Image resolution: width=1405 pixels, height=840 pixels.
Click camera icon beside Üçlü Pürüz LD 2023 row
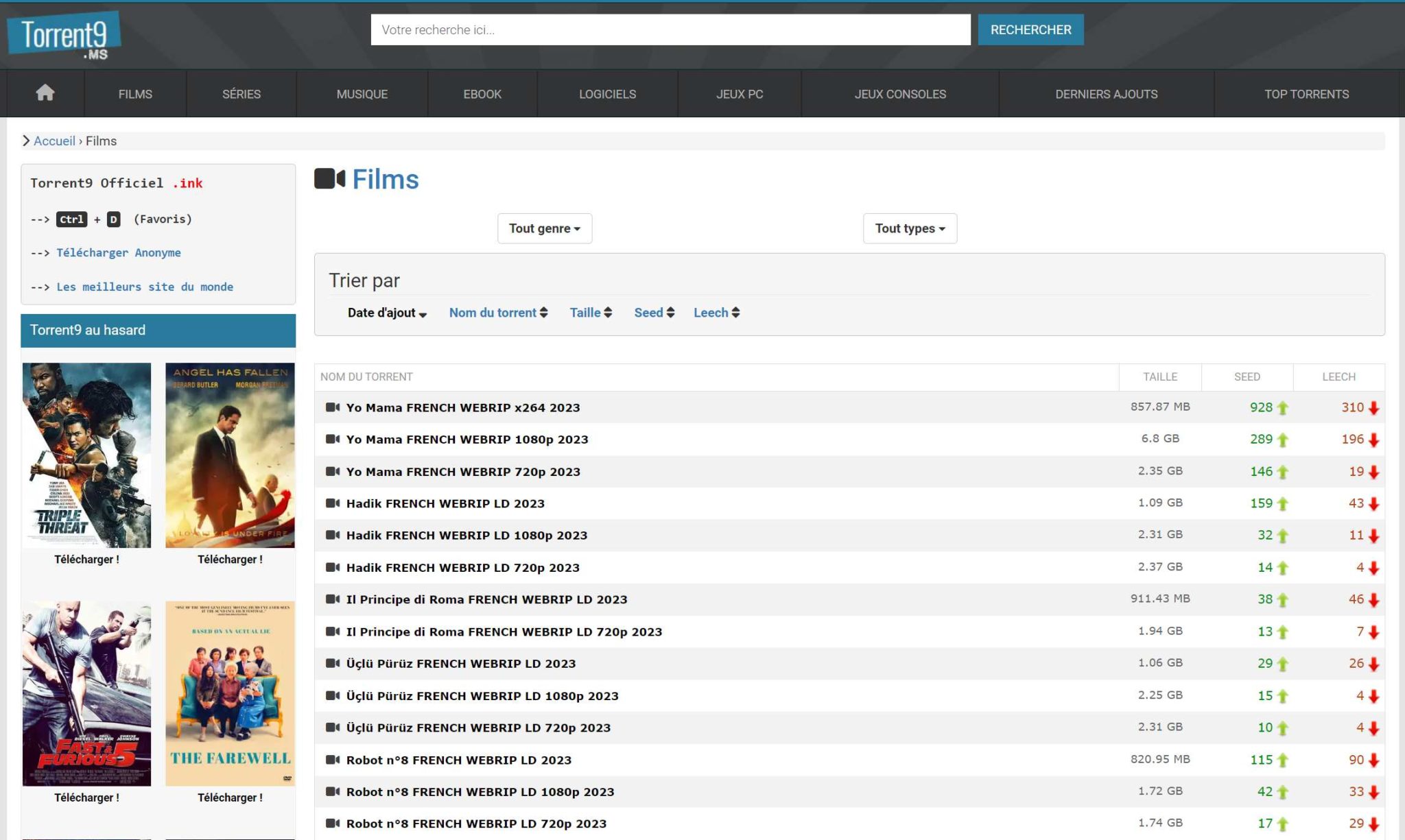tap(333, 663)
